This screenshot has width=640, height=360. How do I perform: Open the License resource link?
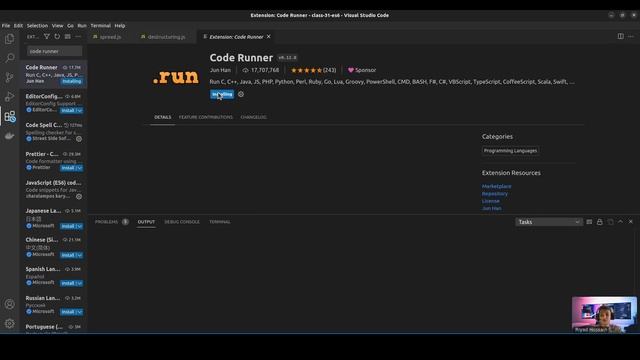pos(491,201)
